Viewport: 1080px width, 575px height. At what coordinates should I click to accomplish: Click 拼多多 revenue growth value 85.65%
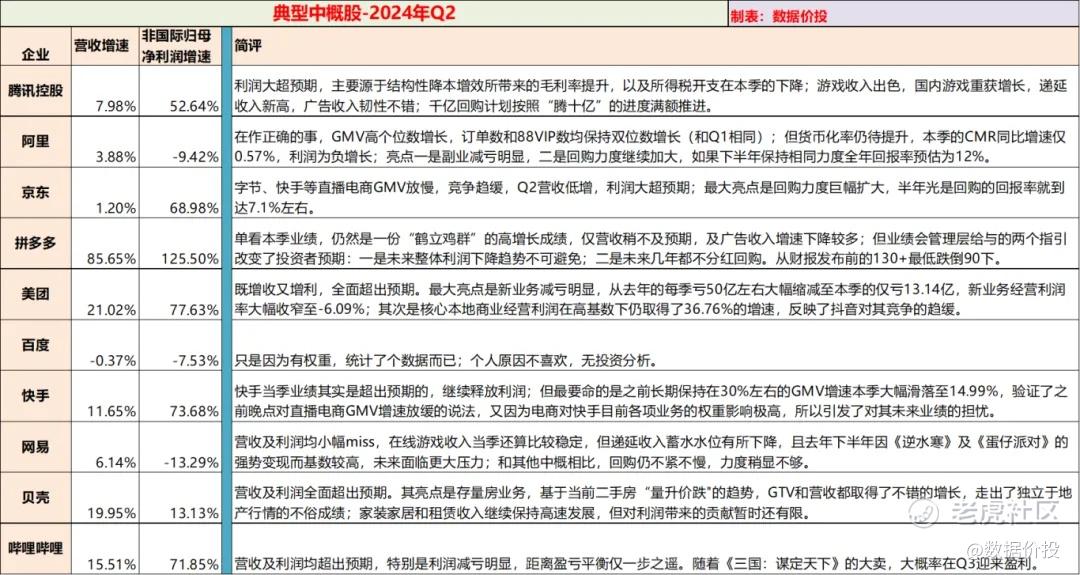pyautogui.click(x=112, y=258)
